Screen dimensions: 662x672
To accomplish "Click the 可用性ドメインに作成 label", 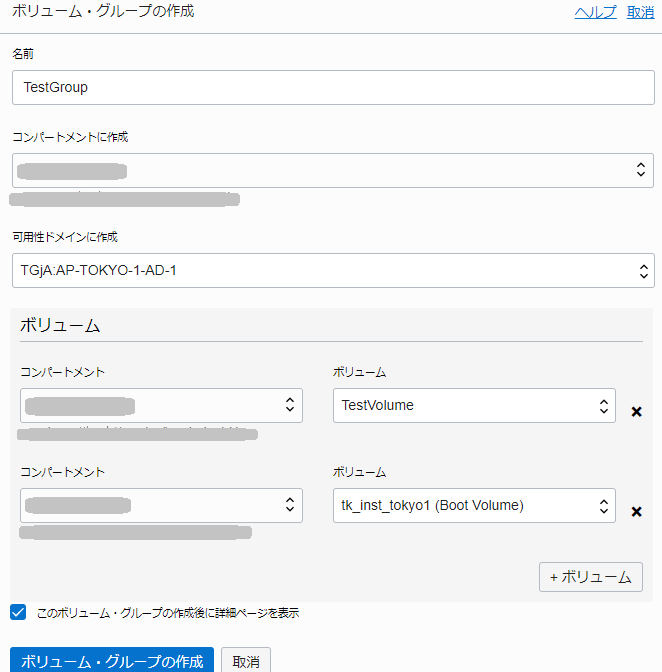I will tap(64, 237).
